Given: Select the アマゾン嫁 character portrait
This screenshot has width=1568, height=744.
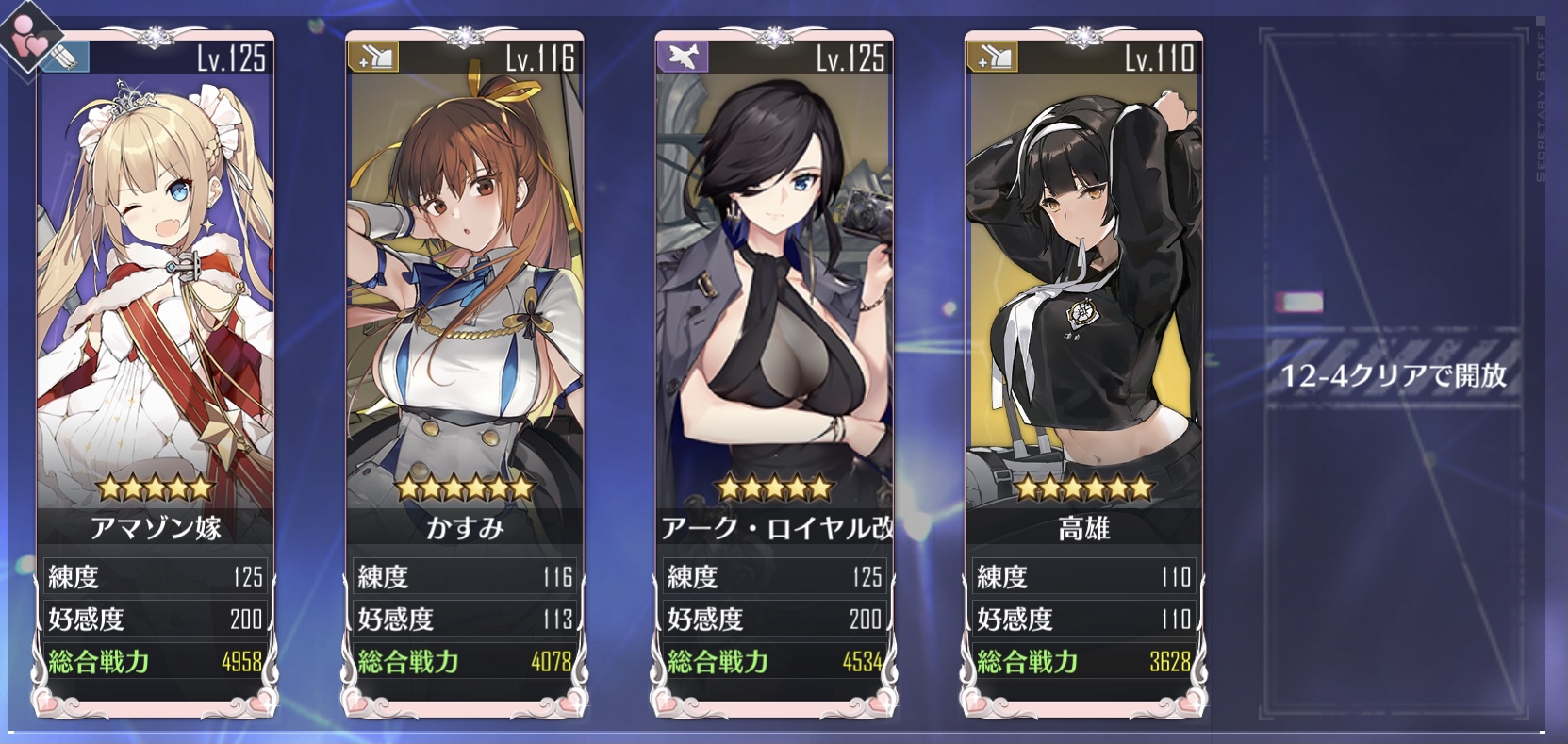Looking at the screenshot, I should click(x=156, y=273).
